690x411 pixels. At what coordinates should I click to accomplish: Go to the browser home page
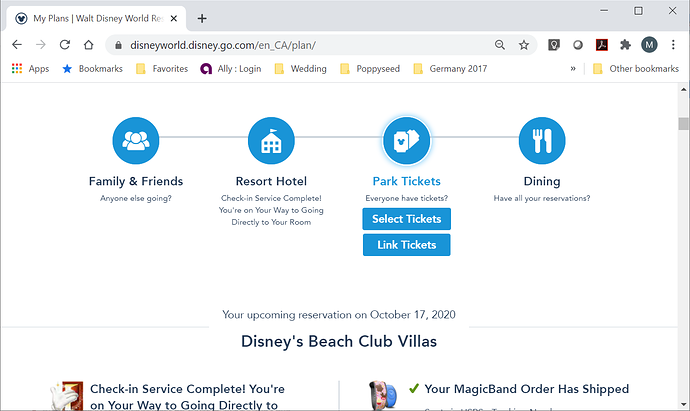pyautogui.click(x=88, y=45)
